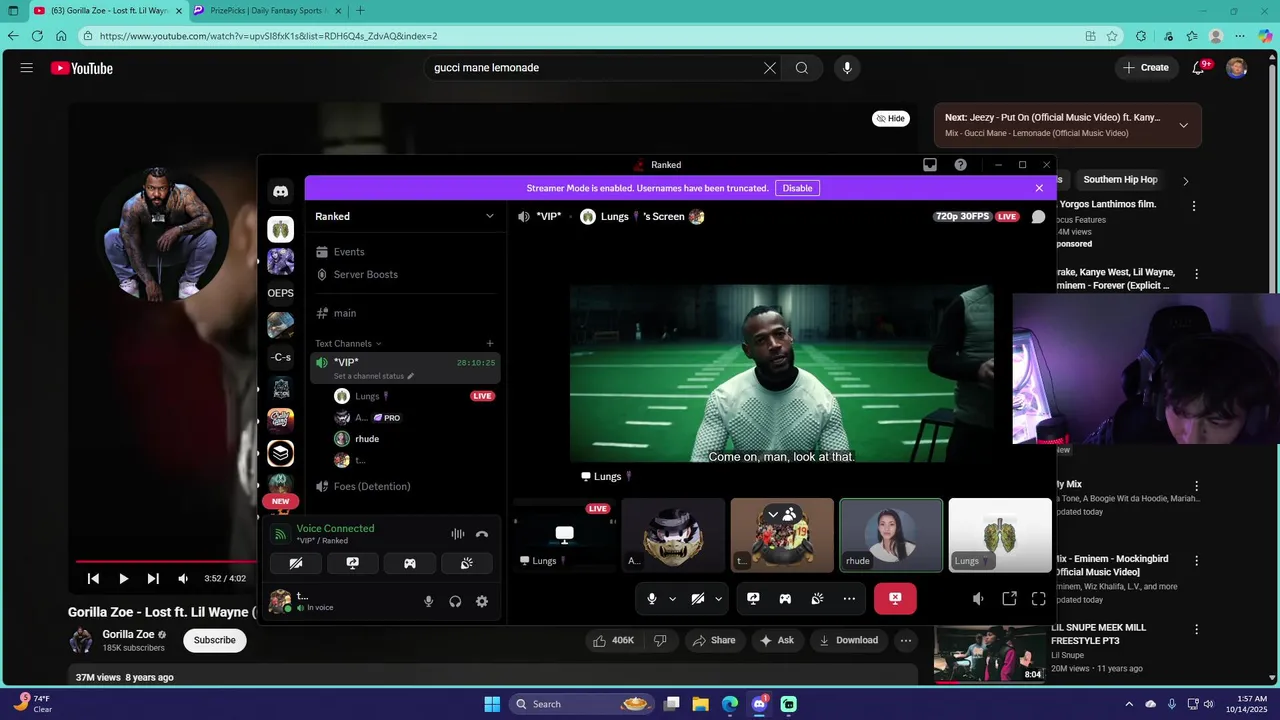Screen dimensions: 1280x720
Task: Expand the Next up Jeezy playlist panel
Action: pyautogui.click(x=1184, y=125)
